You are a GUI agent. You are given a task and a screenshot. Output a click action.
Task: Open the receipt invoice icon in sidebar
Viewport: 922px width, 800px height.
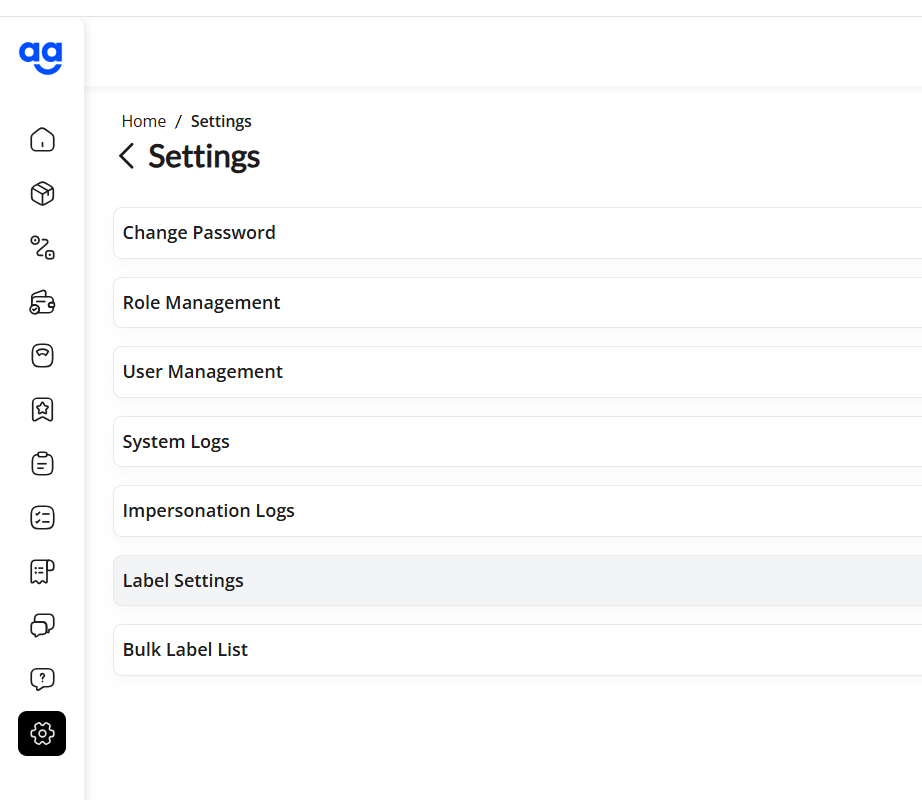pyautogui.click(x=42, y=571)
